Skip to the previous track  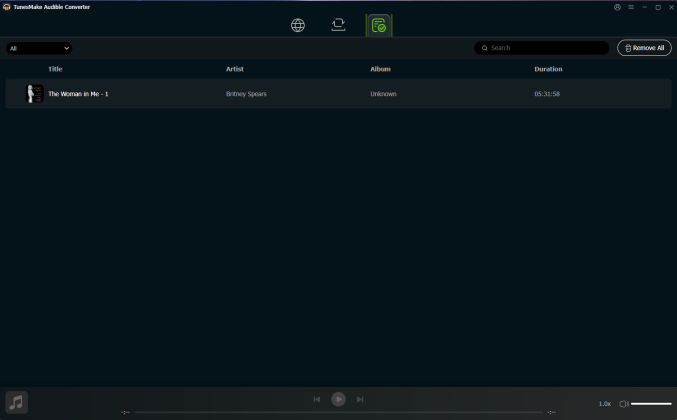(316, 399)
